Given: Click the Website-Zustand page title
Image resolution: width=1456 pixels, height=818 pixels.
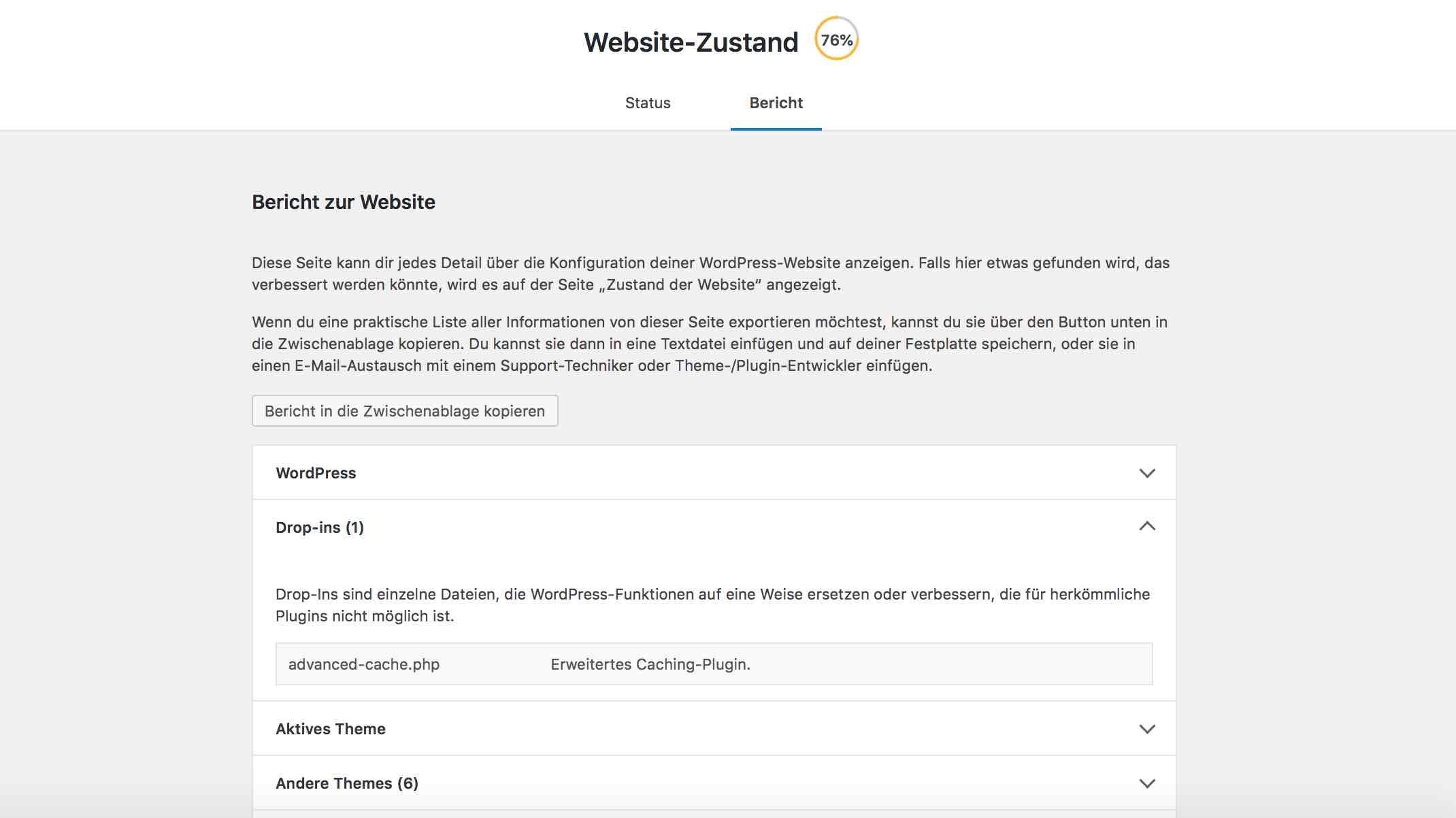Looking at the screenshot, I should 690,42.
